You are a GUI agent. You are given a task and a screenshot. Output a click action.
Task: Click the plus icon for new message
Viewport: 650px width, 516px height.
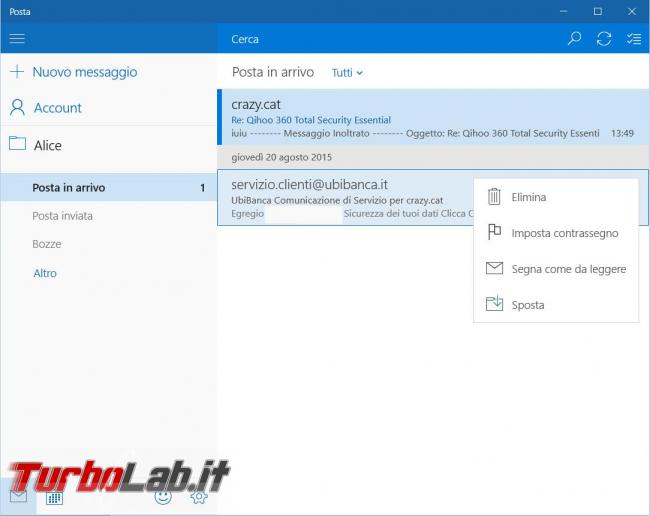click(17, 71)
